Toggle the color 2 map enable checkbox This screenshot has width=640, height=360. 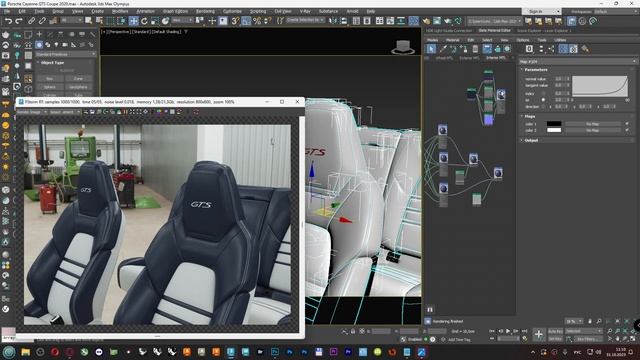[627, 130]
